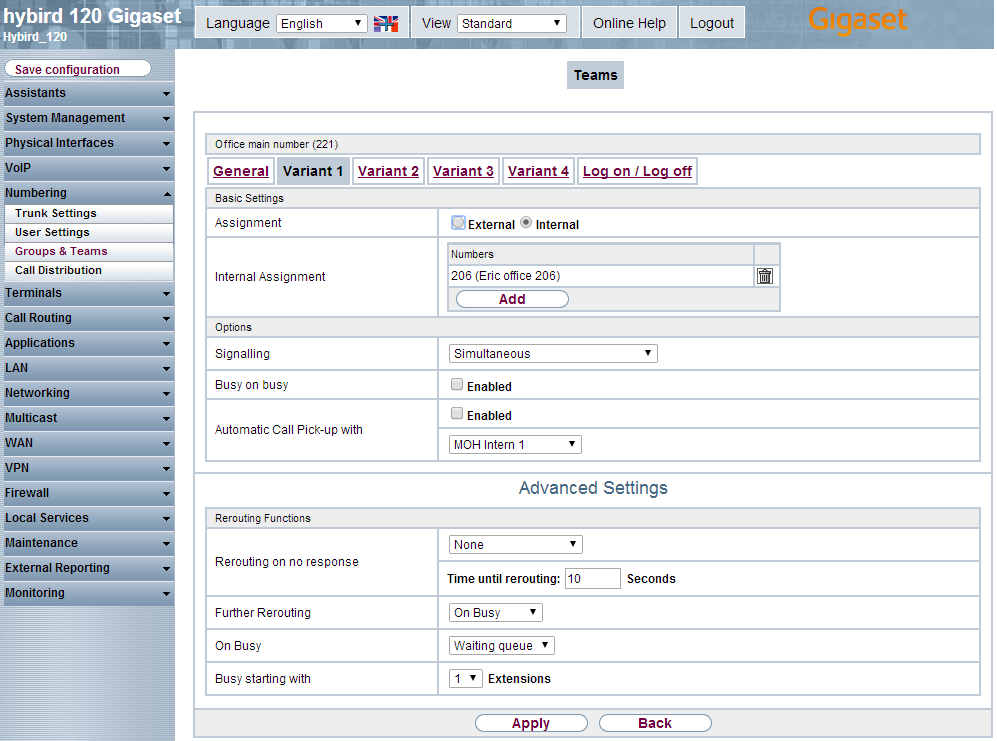Open the Waiting queue dropdown
Viewport: 997px width, 741px height.
coord(501,646)
